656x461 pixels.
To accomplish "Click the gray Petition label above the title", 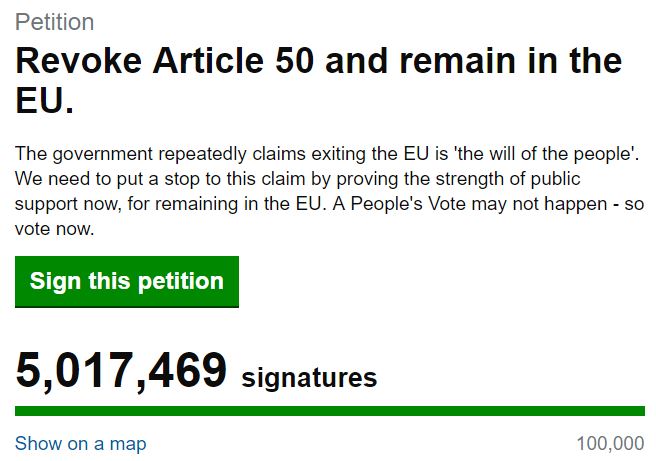I will 55,22.
